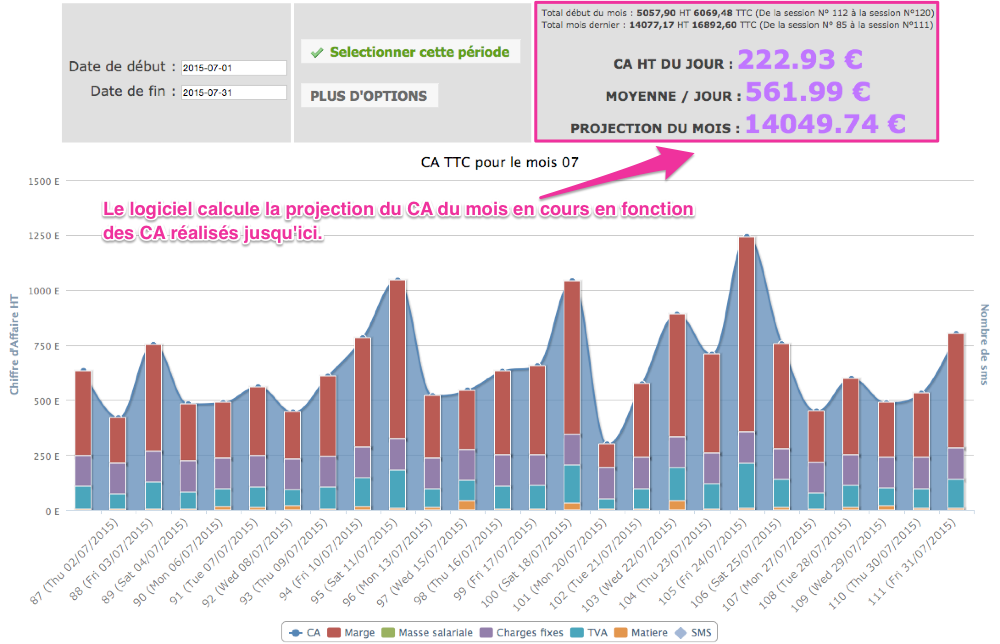Expand the PLUS D'OPTIONS panel
The width and height of the screenshot is (1000, 644).
point(368,96)
